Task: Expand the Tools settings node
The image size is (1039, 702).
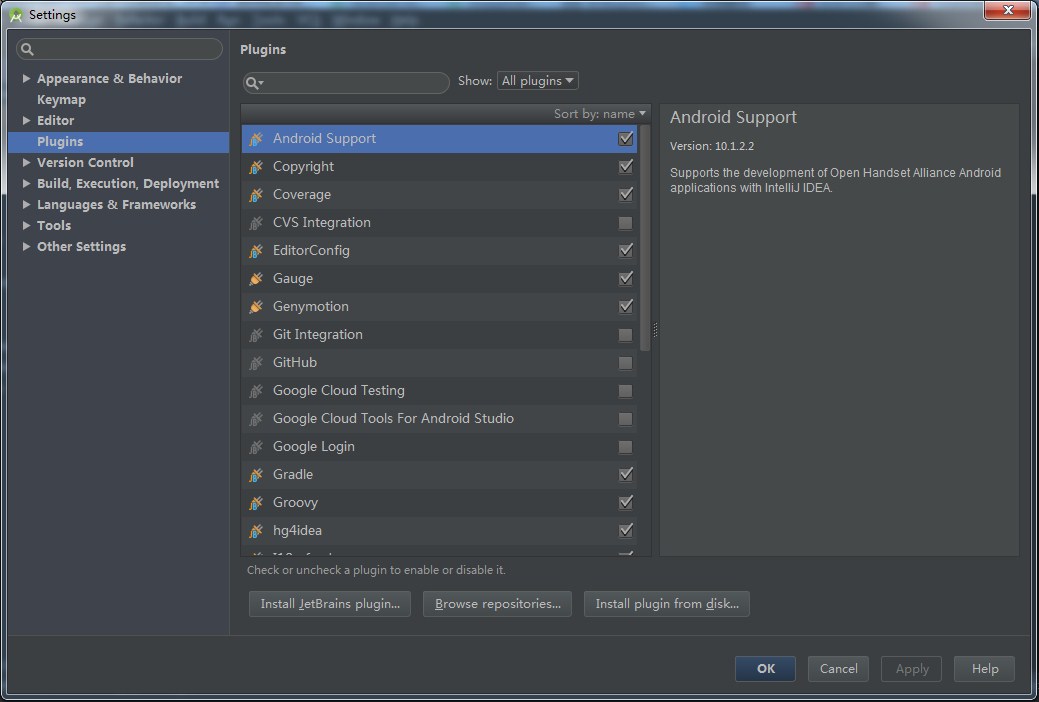Action: (26, 225)
